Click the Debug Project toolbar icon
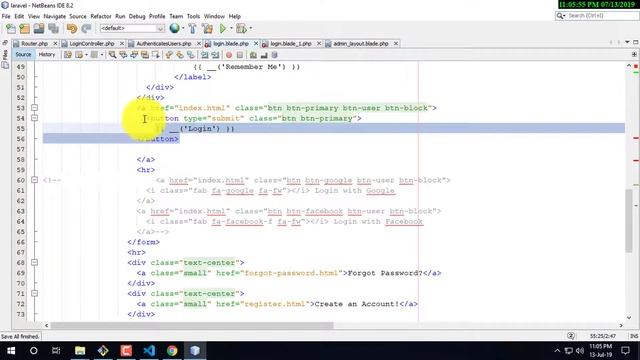The width and height of the screenshot is (640, 360). [241, 28]
